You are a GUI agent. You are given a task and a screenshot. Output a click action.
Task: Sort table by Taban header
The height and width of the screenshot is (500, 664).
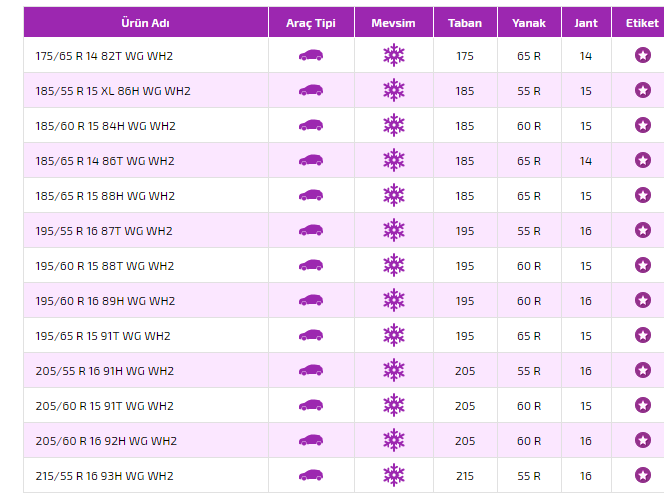click(465, 22)
